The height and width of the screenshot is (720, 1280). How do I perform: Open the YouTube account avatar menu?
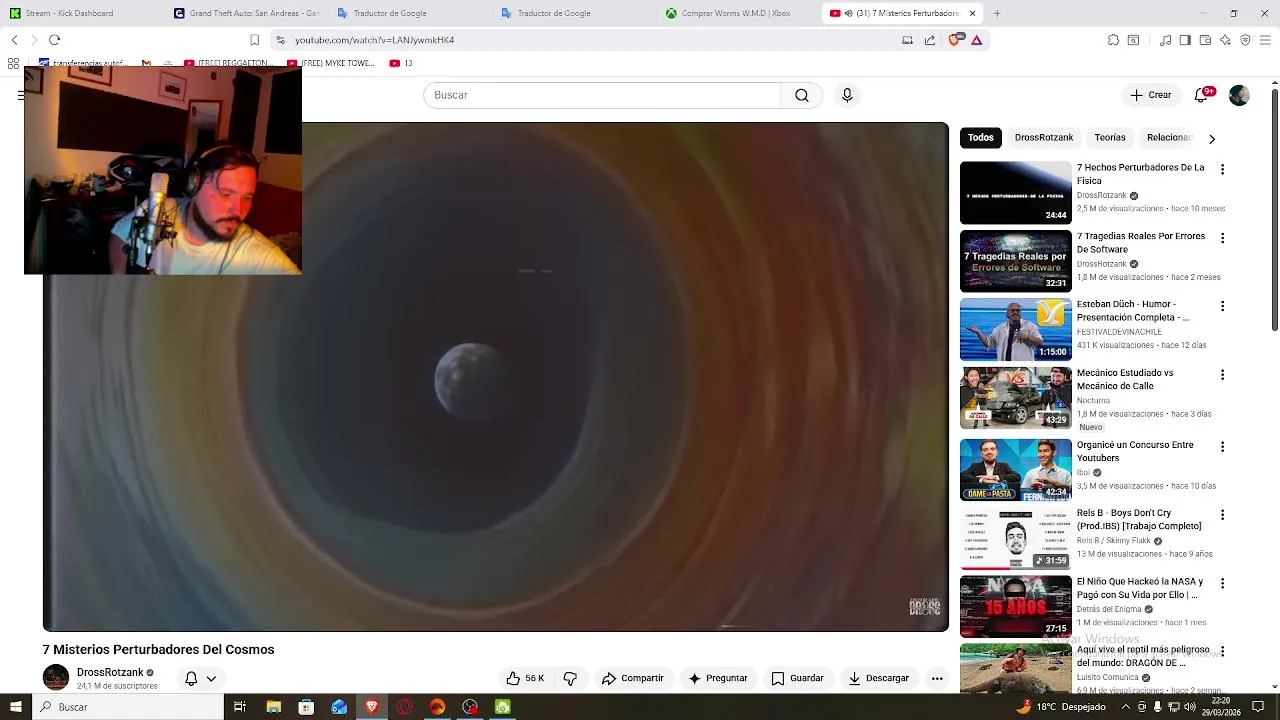1239,95
